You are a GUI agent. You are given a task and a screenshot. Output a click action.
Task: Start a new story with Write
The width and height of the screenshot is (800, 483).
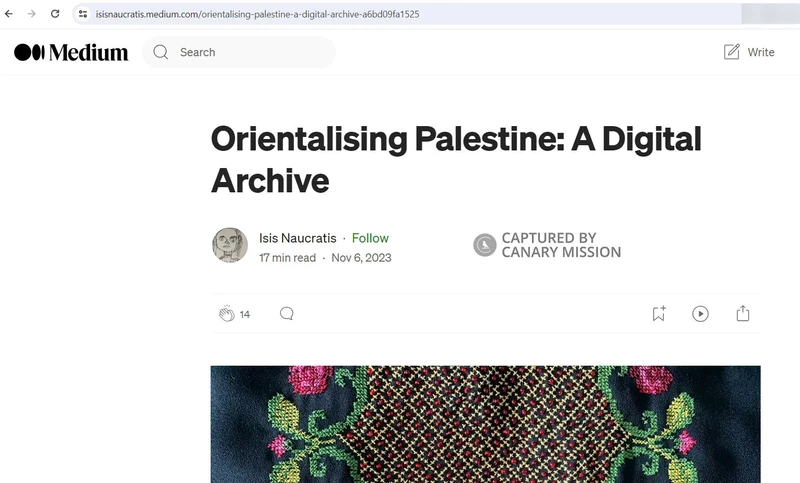point(748,52)
